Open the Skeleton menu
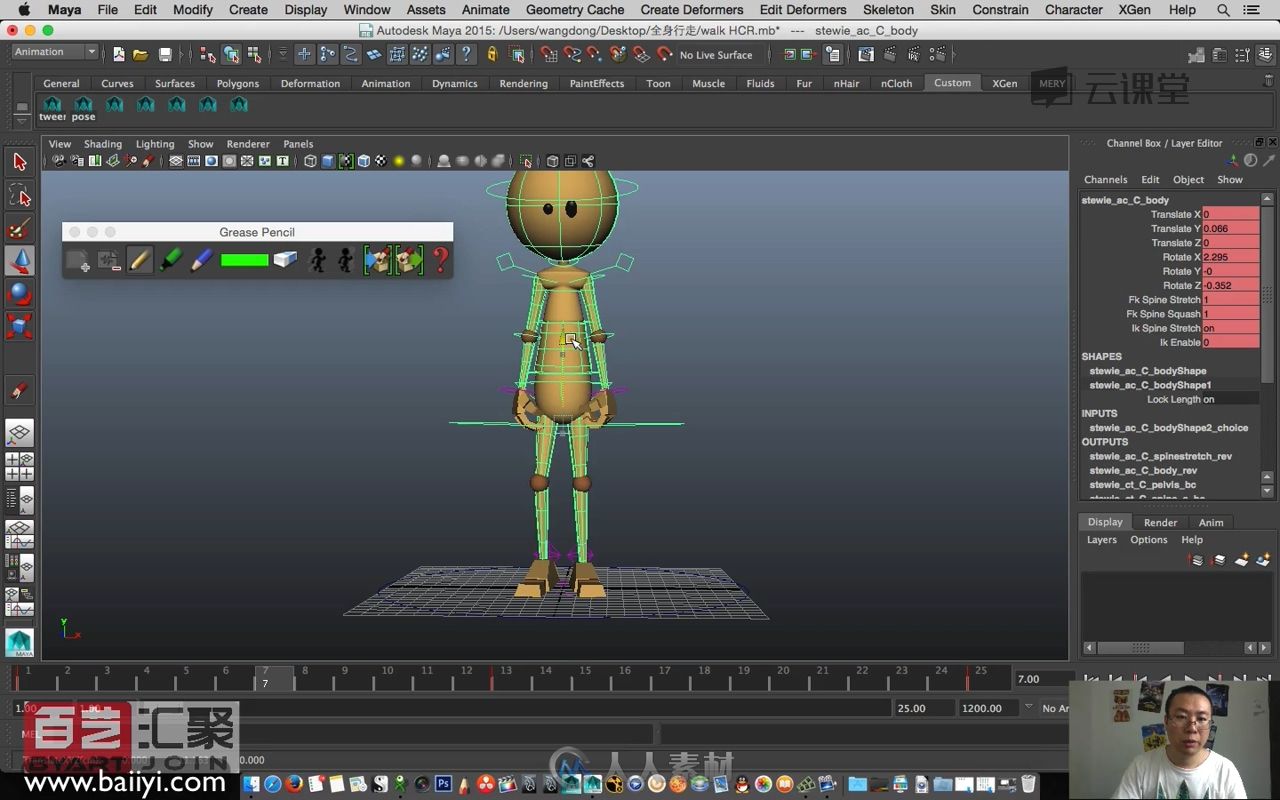 888,9
